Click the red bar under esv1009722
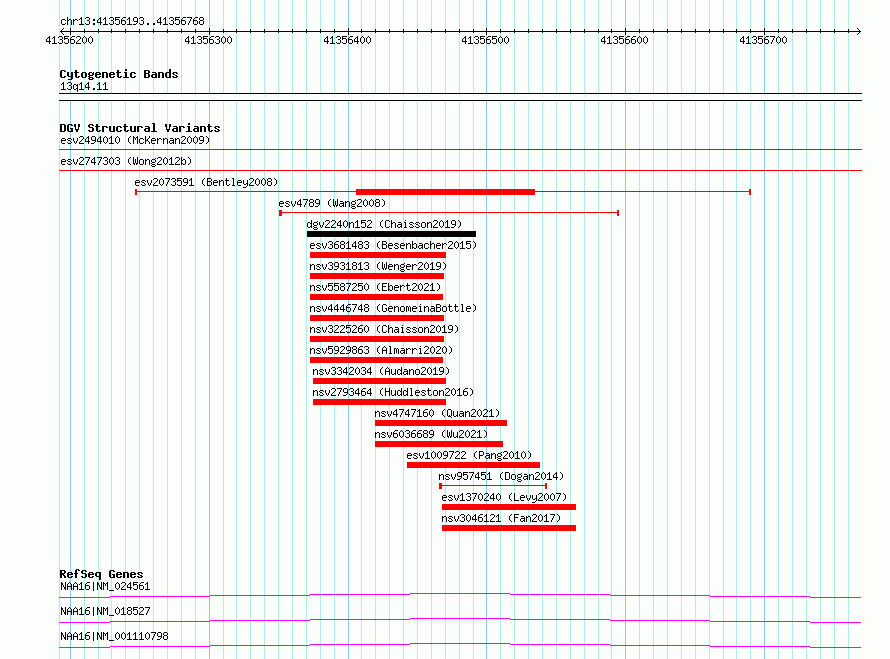 pyautogui.click(x=473, y=465)
